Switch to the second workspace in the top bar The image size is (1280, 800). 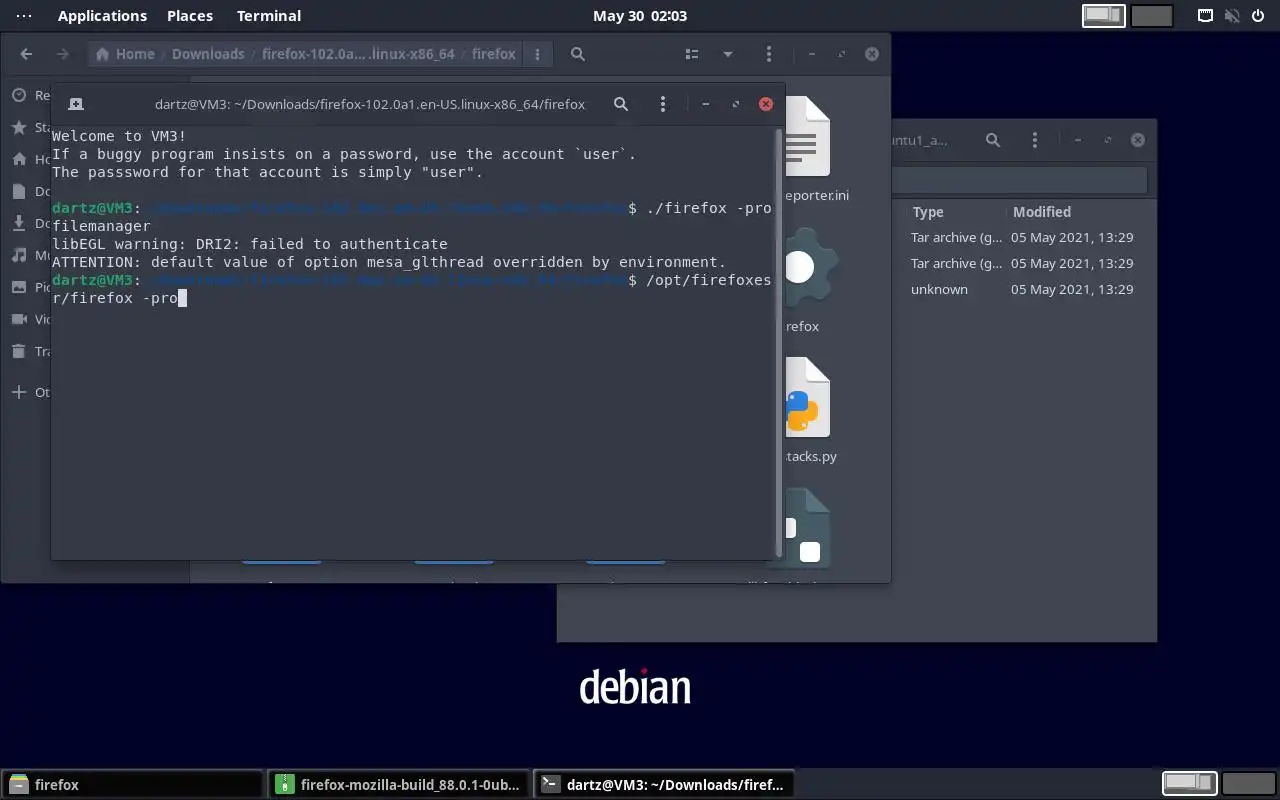pos(1153,16)
